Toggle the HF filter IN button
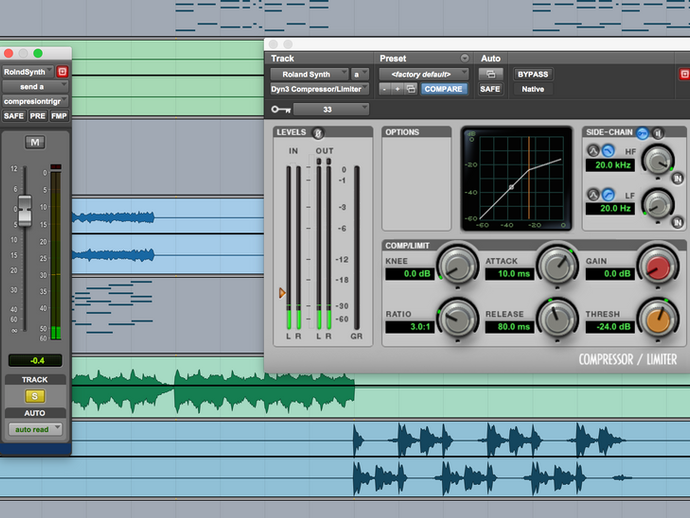 (678, 178)
